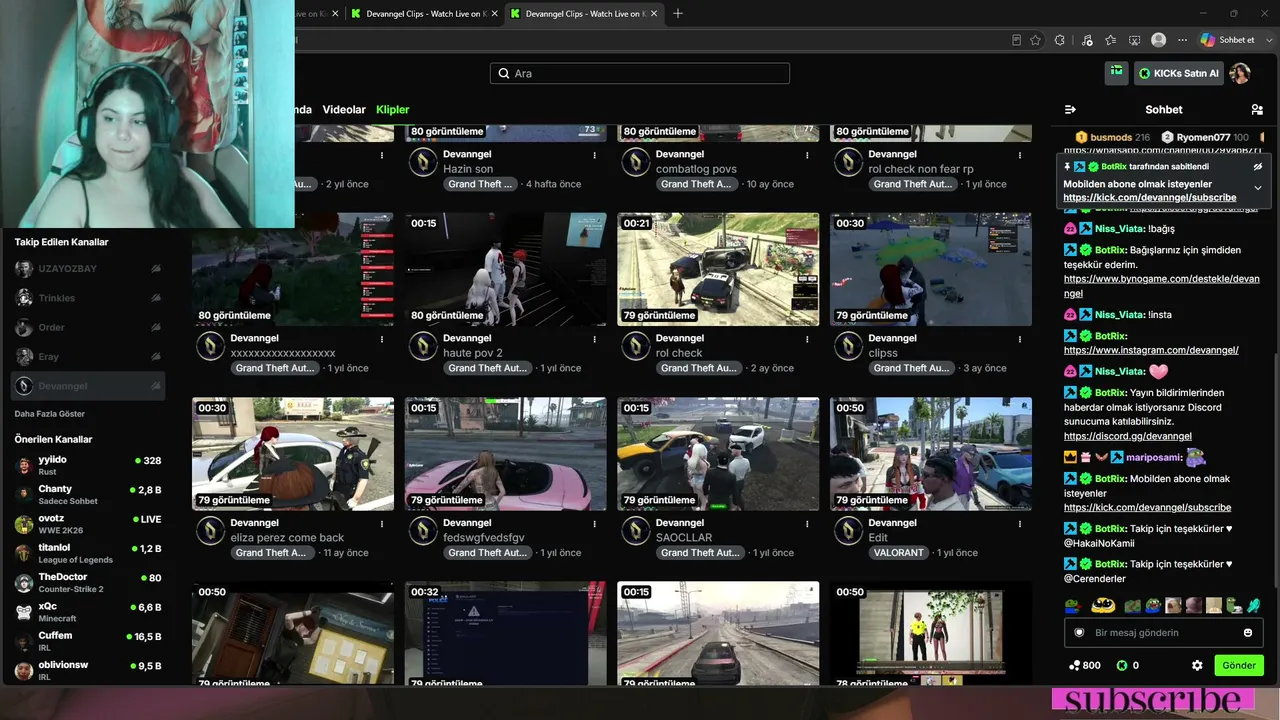Add page to favorites star icon
Screen dimensions: 1280x720
pos(1035,40)
